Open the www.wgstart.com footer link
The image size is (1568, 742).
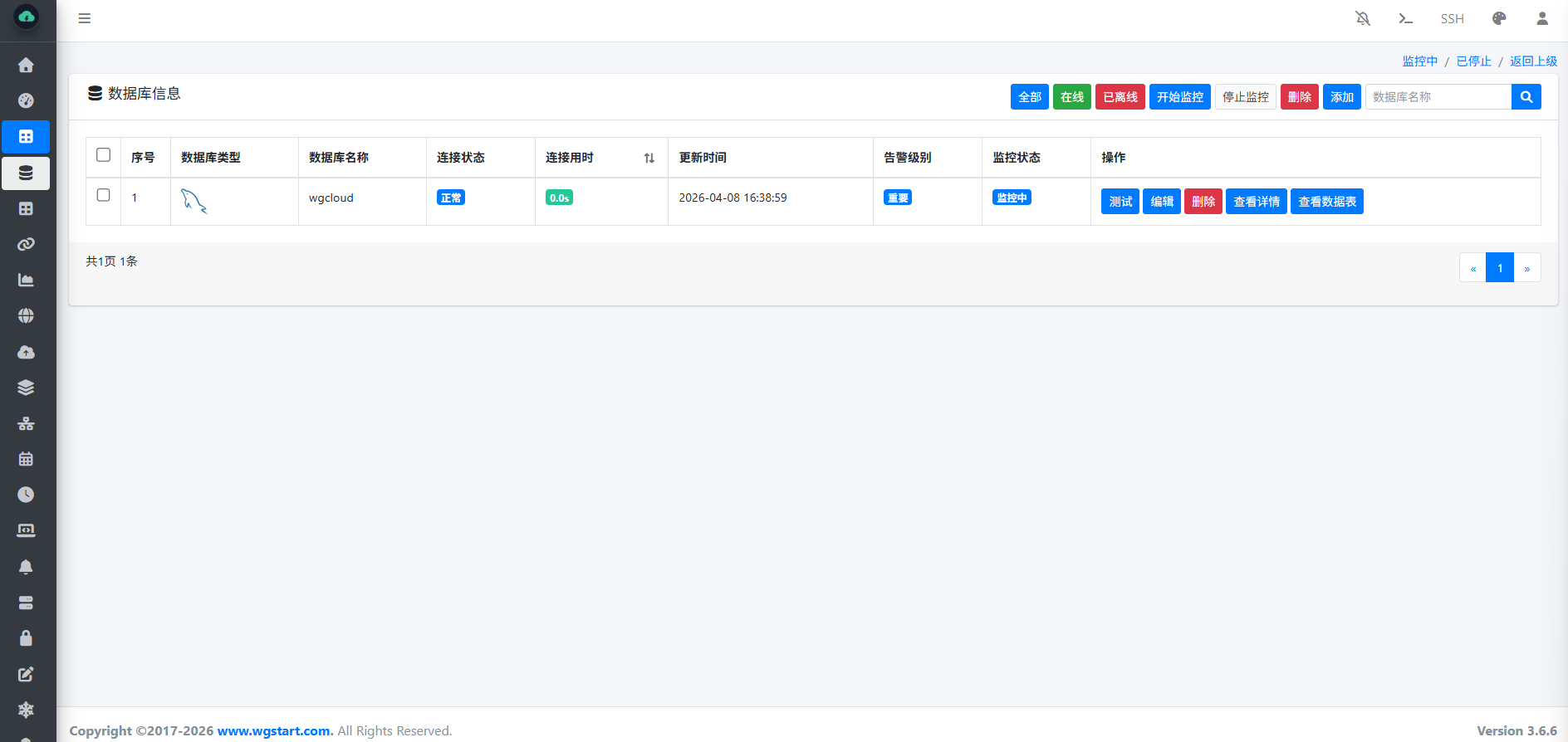[x=274, y=730]
